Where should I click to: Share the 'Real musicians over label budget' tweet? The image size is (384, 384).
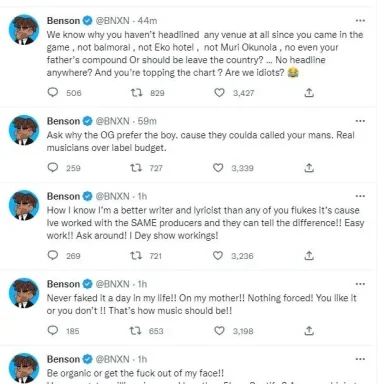309,168
